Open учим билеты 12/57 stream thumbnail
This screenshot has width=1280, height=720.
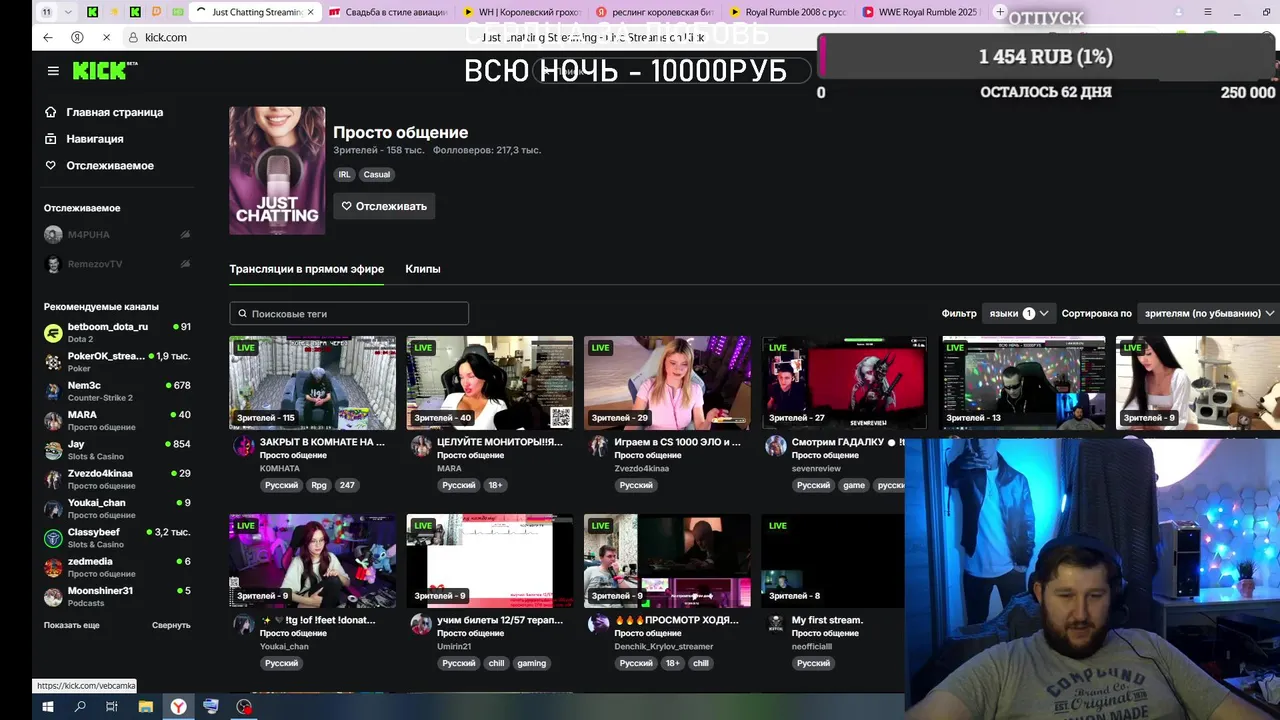point(490,561)
